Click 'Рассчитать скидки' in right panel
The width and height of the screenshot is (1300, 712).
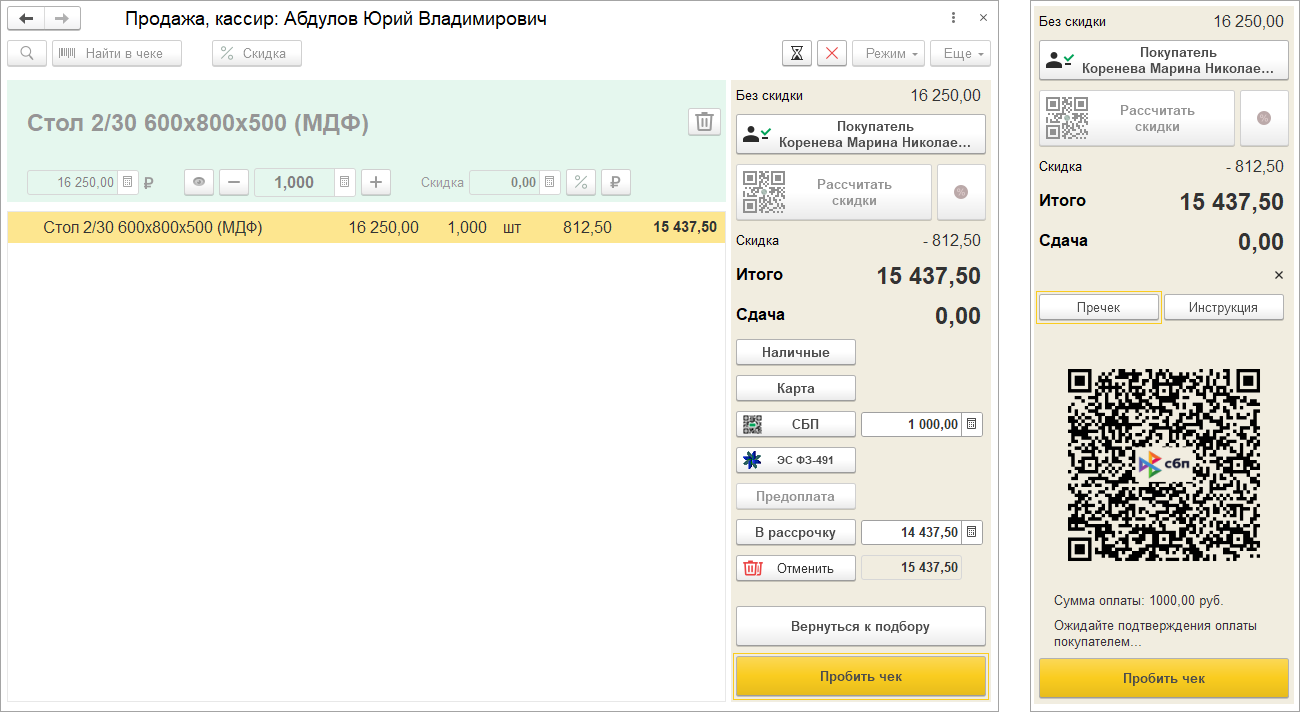(x=1137, y=118)
